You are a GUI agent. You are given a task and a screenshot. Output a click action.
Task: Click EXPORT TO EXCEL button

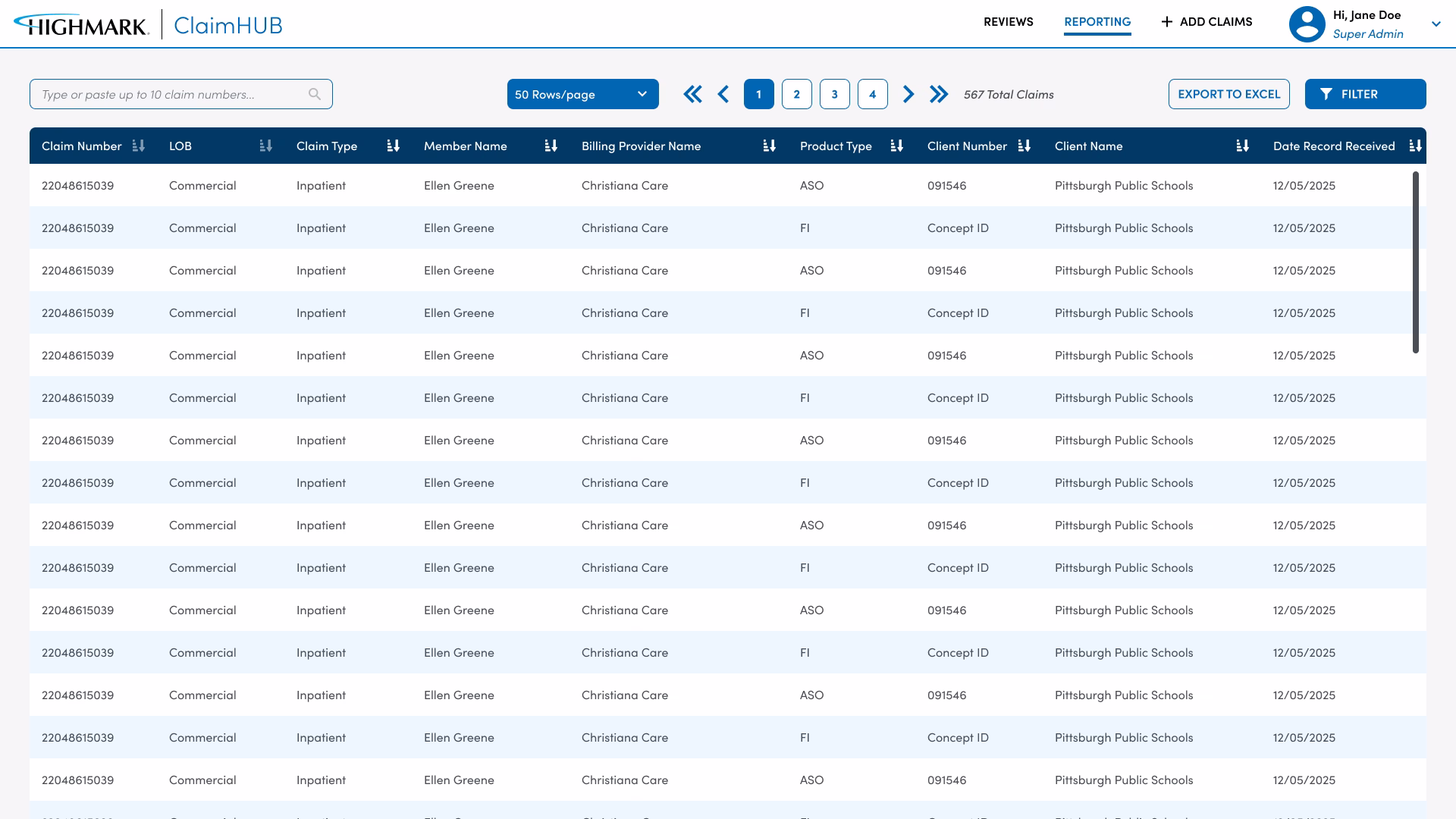(1228, 94)
